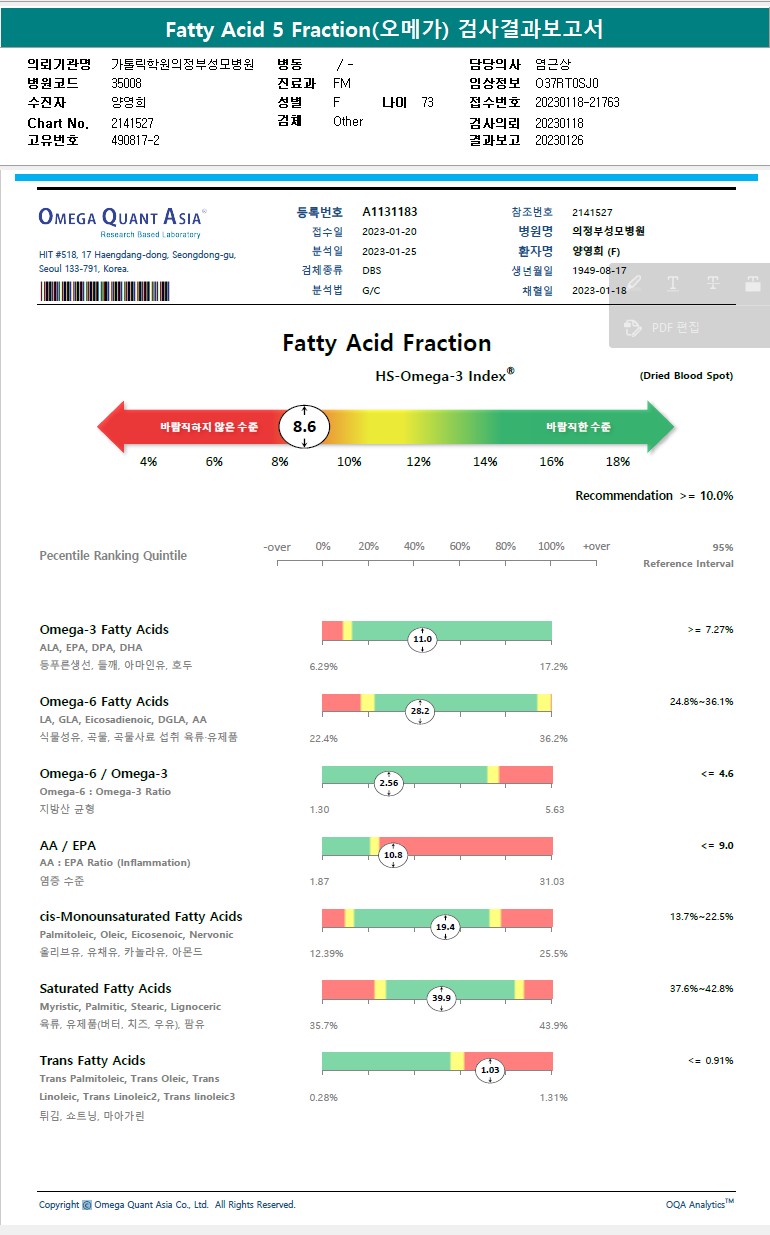The width and height of the screenshot is (770, 1235).
Task: Click the 11.0 marker on Omega-3 bar
Action: (422, 639)
